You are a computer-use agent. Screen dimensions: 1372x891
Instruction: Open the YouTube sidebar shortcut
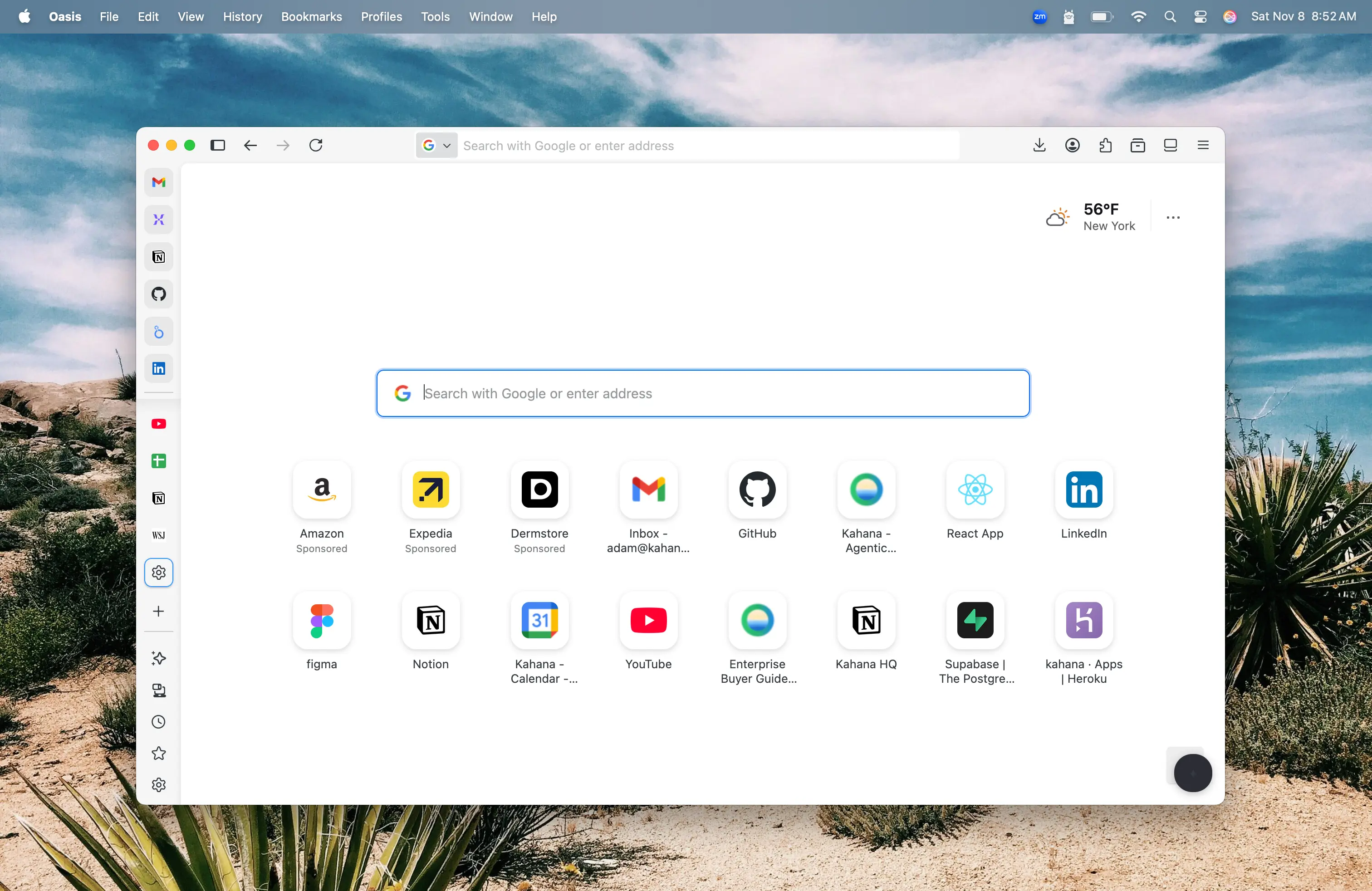point(158,424)
